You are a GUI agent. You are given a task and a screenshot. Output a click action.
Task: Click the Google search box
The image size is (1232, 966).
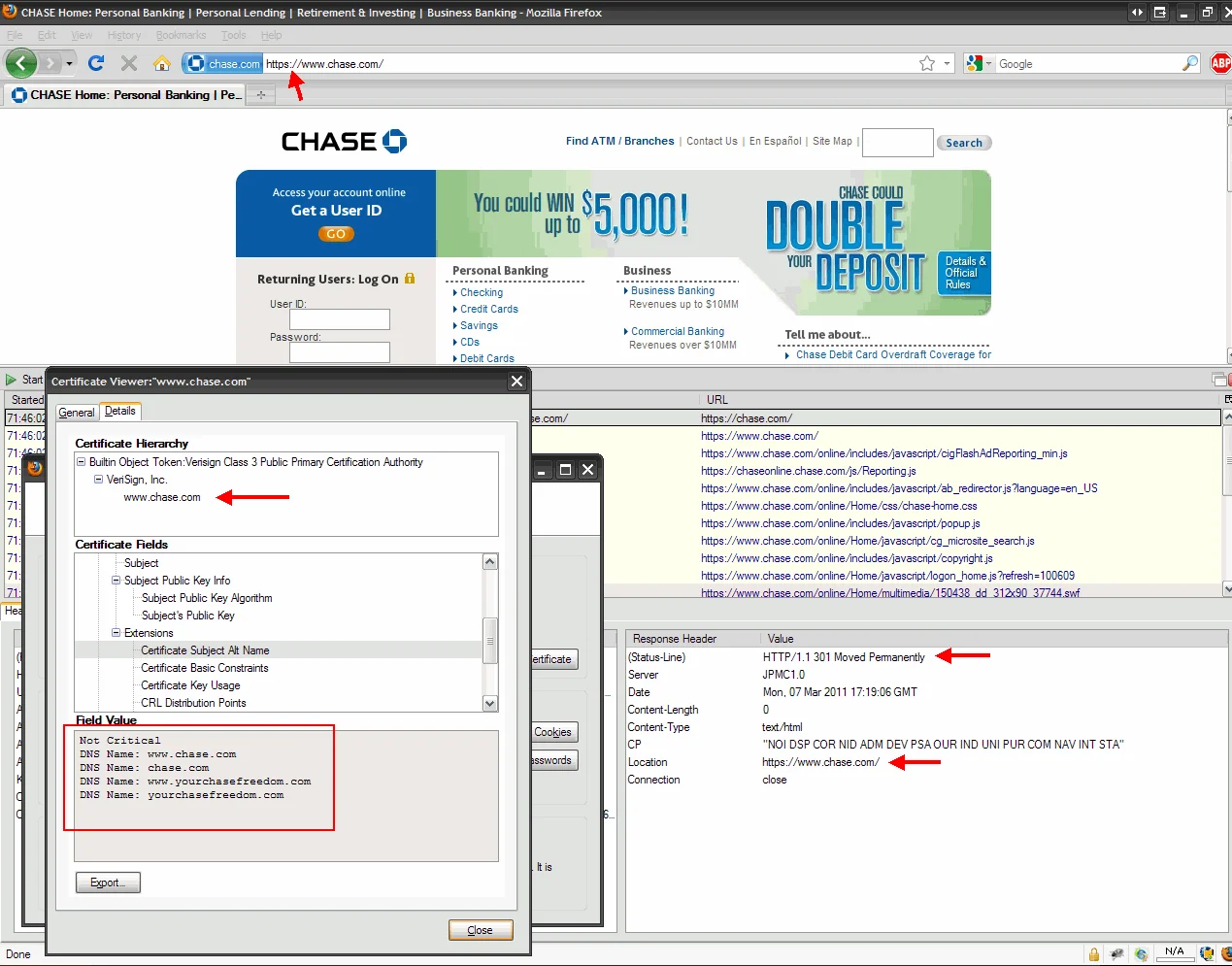(x=1087, y=64)
